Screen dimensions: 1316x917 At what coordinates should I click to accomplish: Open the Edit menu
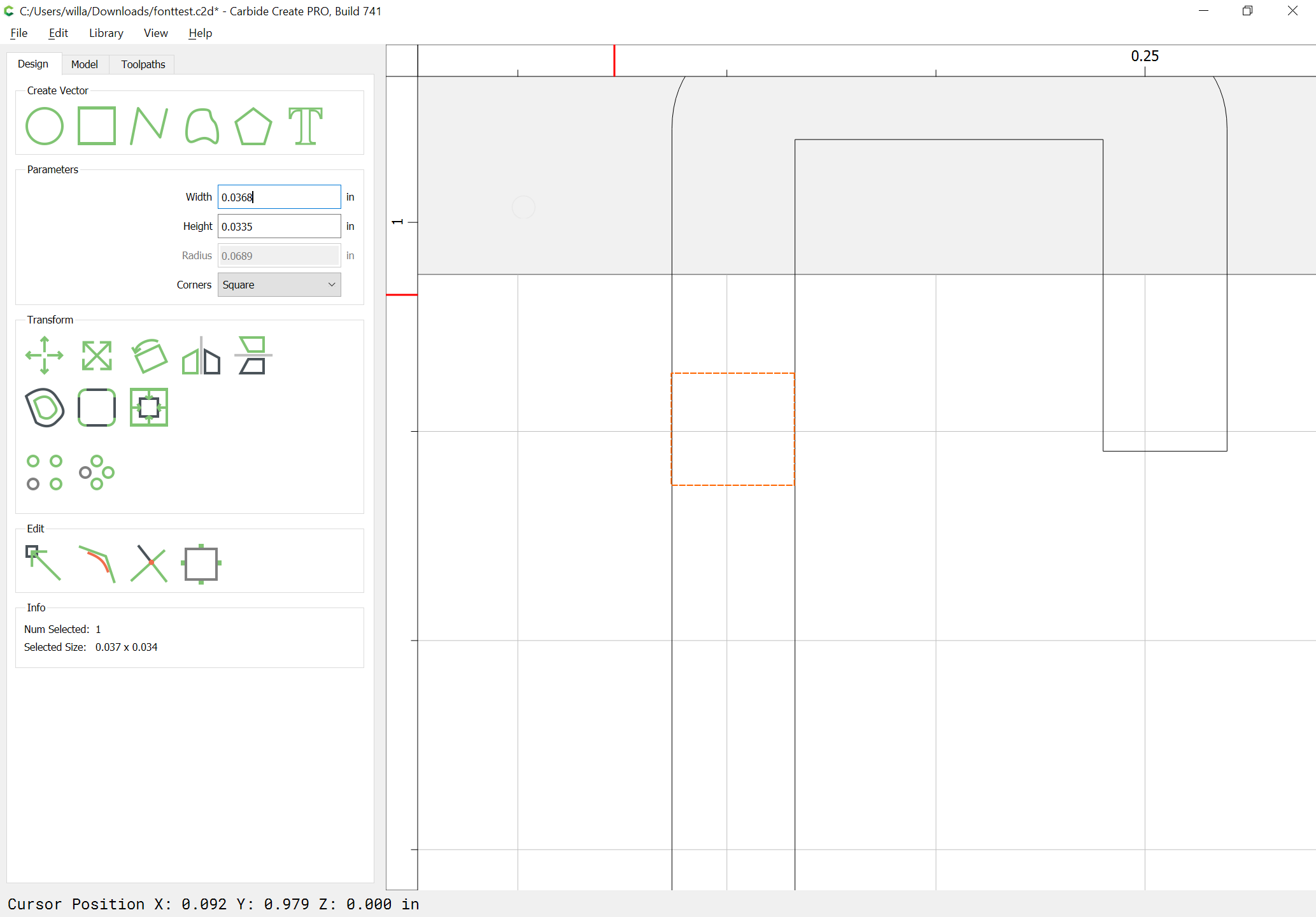point(59,33)
